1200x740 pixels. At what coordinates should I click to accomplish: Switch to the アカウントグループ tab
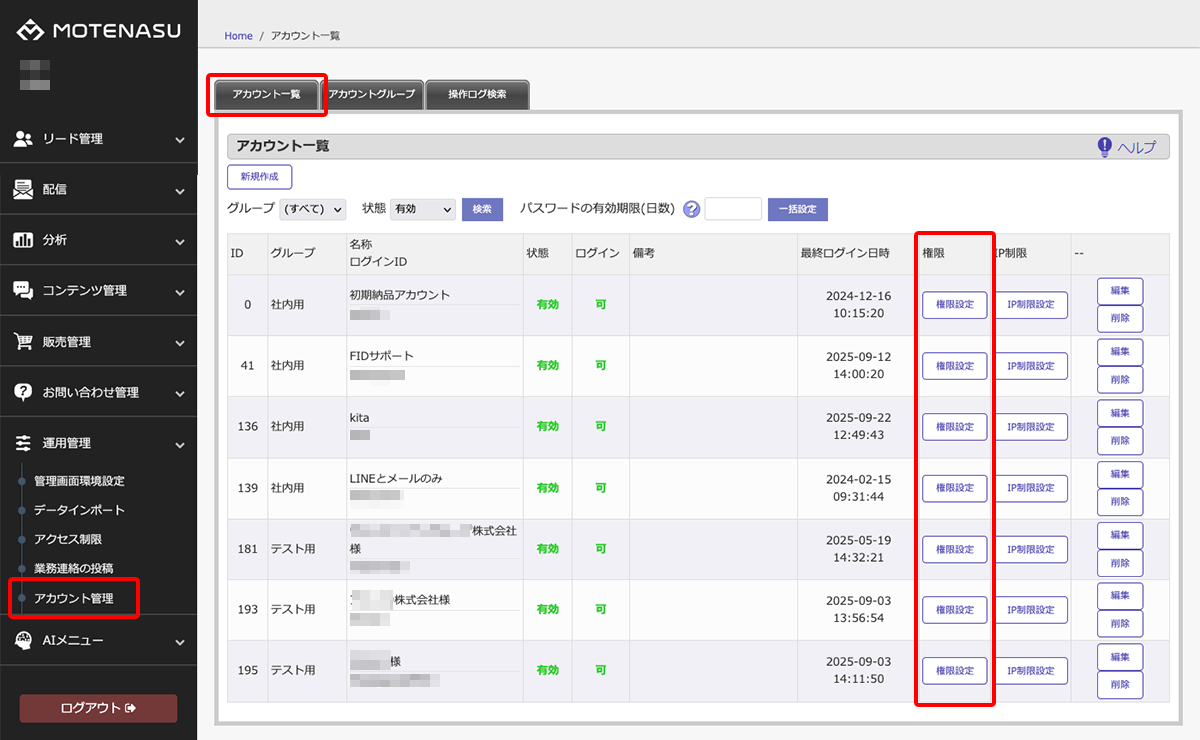click(x=372, y=94)
